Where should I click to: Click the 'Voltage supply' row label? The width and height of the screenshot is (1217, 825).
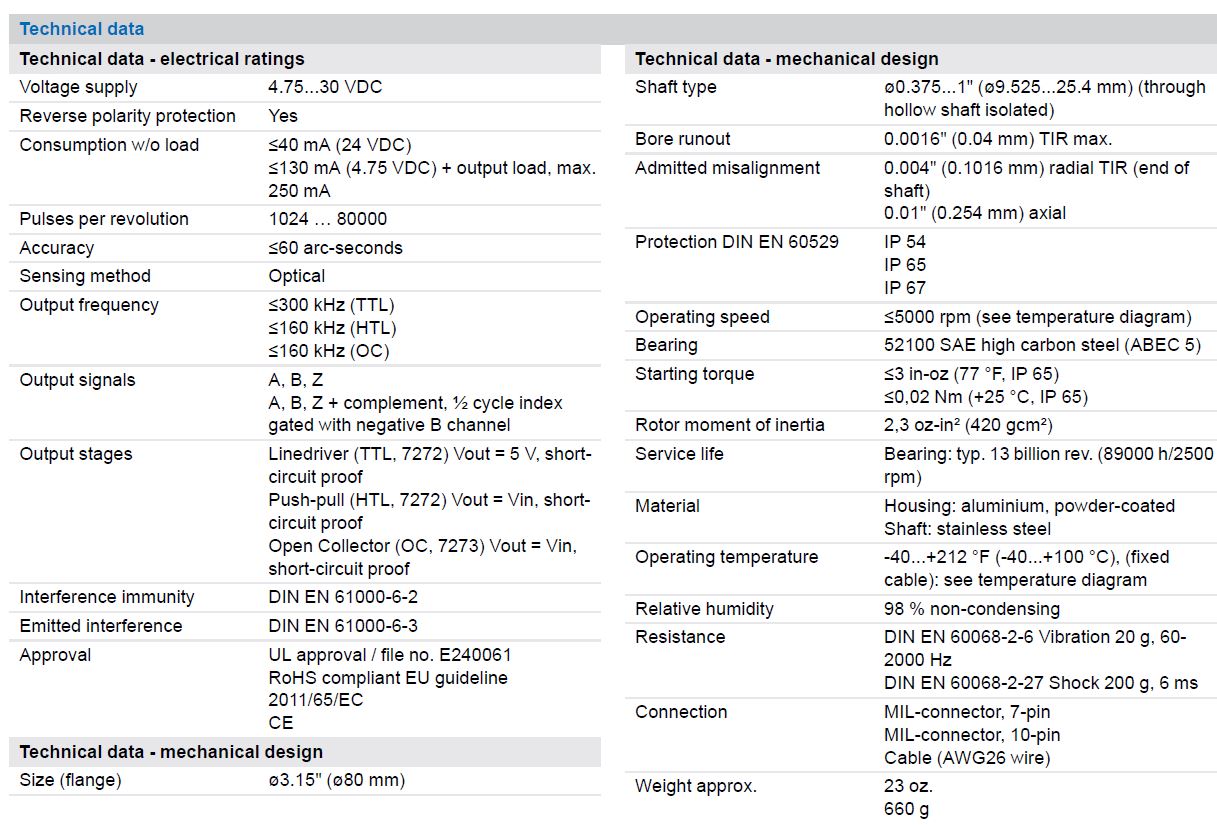79,87
